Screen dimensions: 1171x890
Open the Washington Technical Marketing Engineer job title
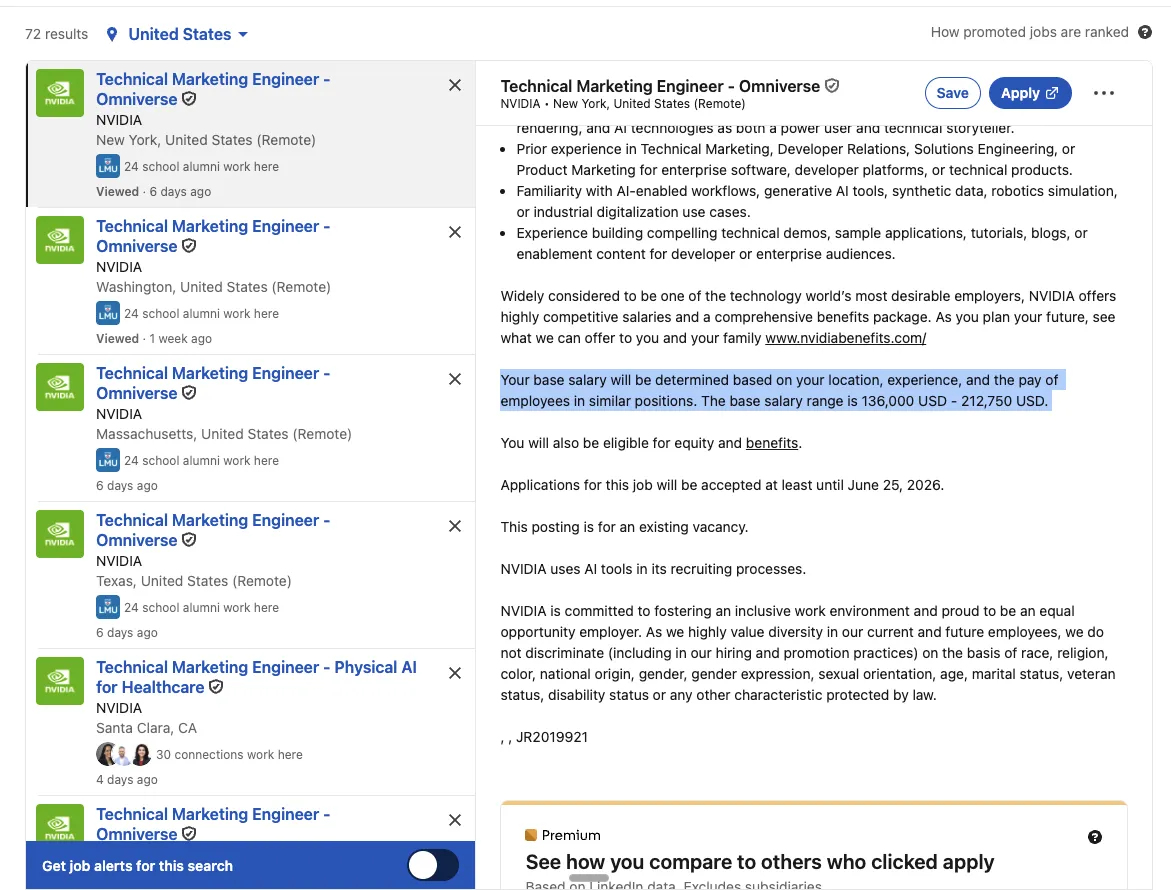pyautogui.click(x=213, y=236)
